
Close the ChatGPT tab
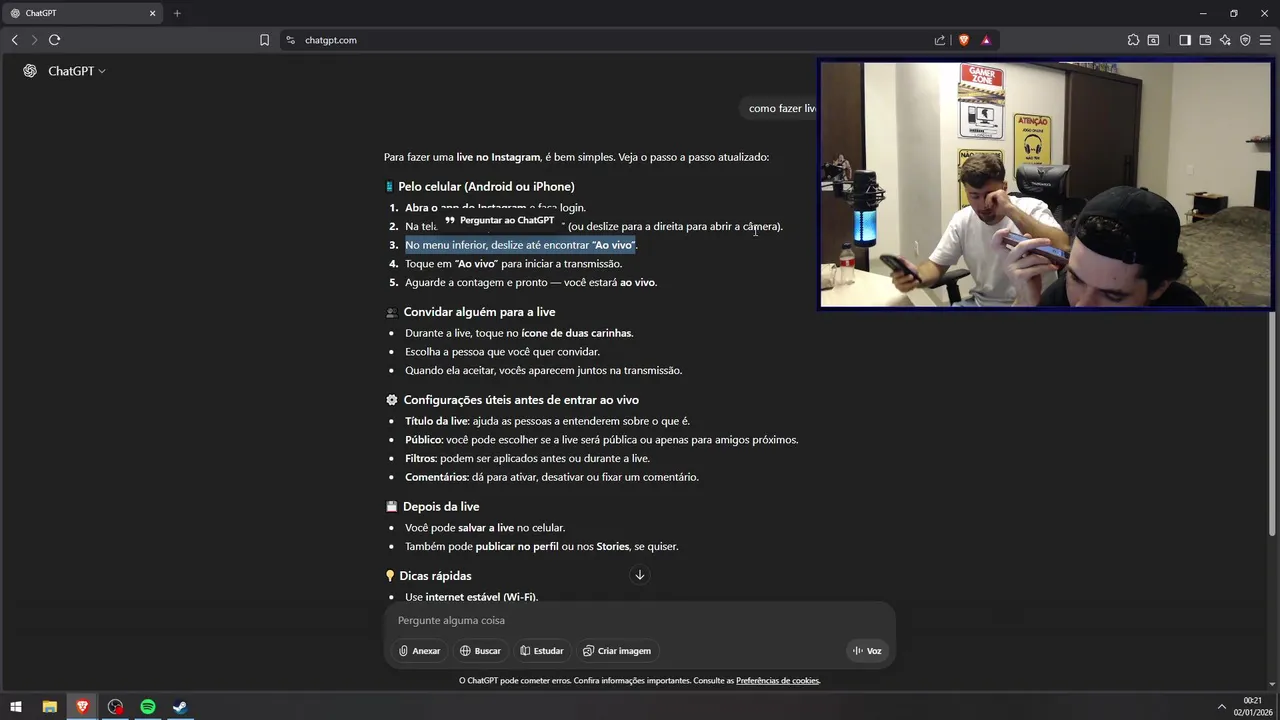pos(153,13)
